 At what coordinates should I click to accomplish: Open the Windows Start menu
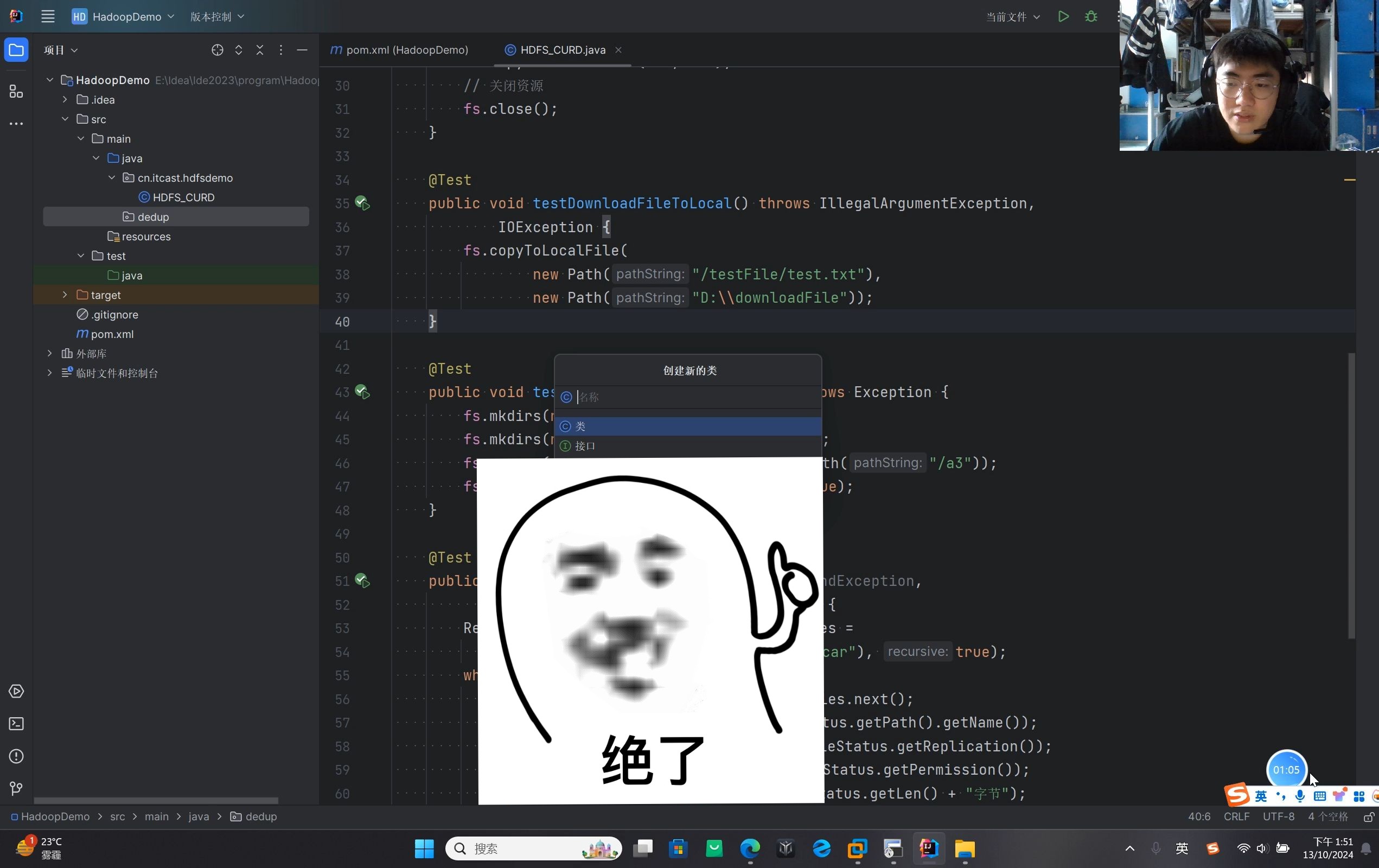(x=424, y=848)
